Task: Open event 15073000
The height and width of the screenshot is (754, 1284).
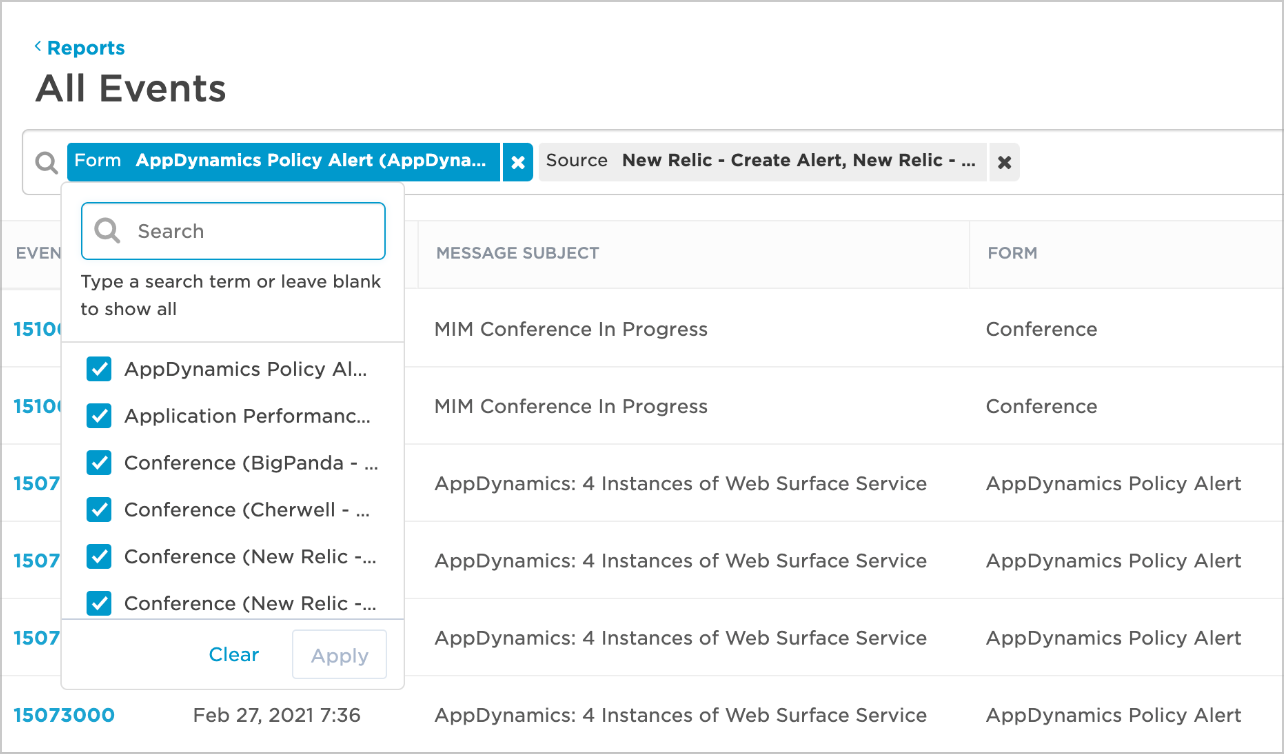Action: coord(64,715)
